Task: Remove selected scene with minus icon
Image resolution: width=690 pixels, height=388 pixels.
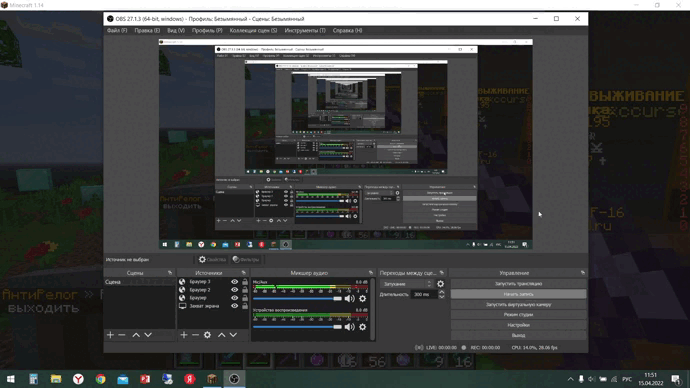Action: tap(122, 335)
